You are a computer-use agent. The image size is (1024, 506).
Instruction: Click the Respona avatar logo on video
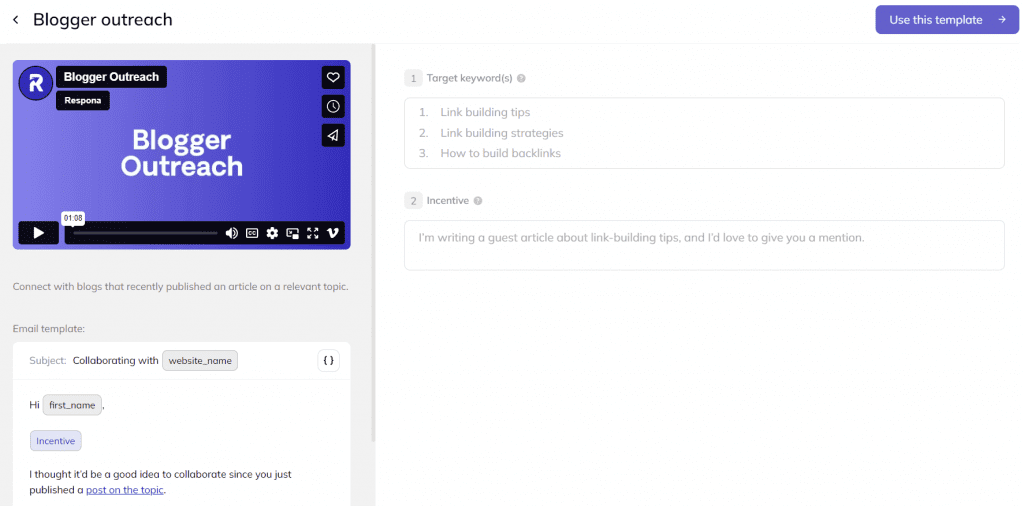click(36, 83)
